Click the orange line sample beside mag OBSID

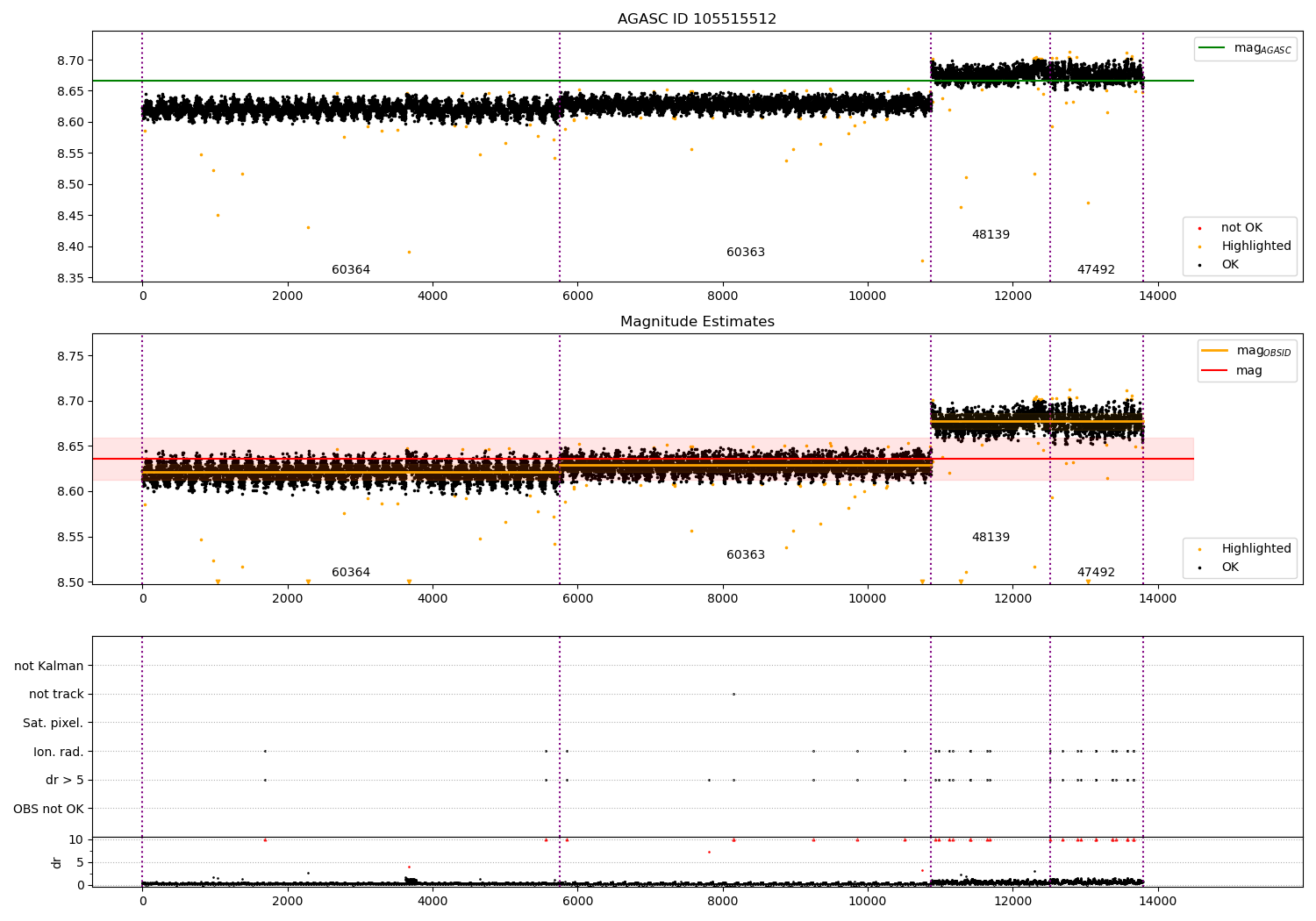(x=1214, y=351)
